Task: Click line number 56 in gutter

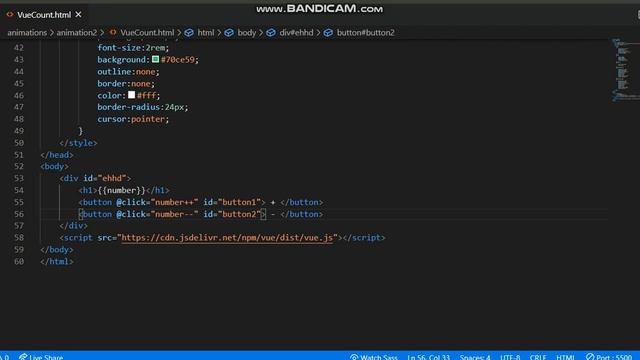Action: pos(19,214)
